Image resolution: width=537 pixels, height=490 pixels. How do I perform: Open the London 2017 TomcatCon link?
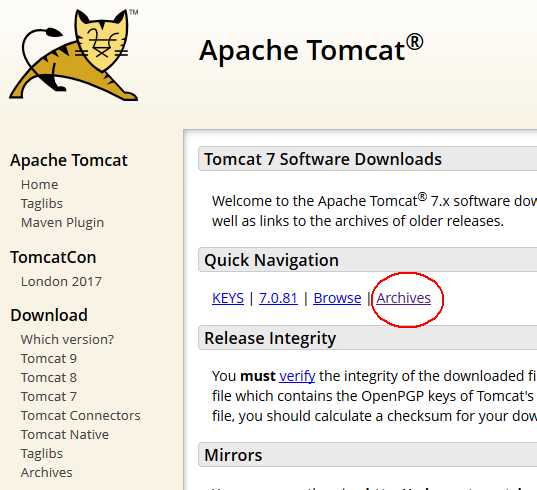click(x=61, y=281)
